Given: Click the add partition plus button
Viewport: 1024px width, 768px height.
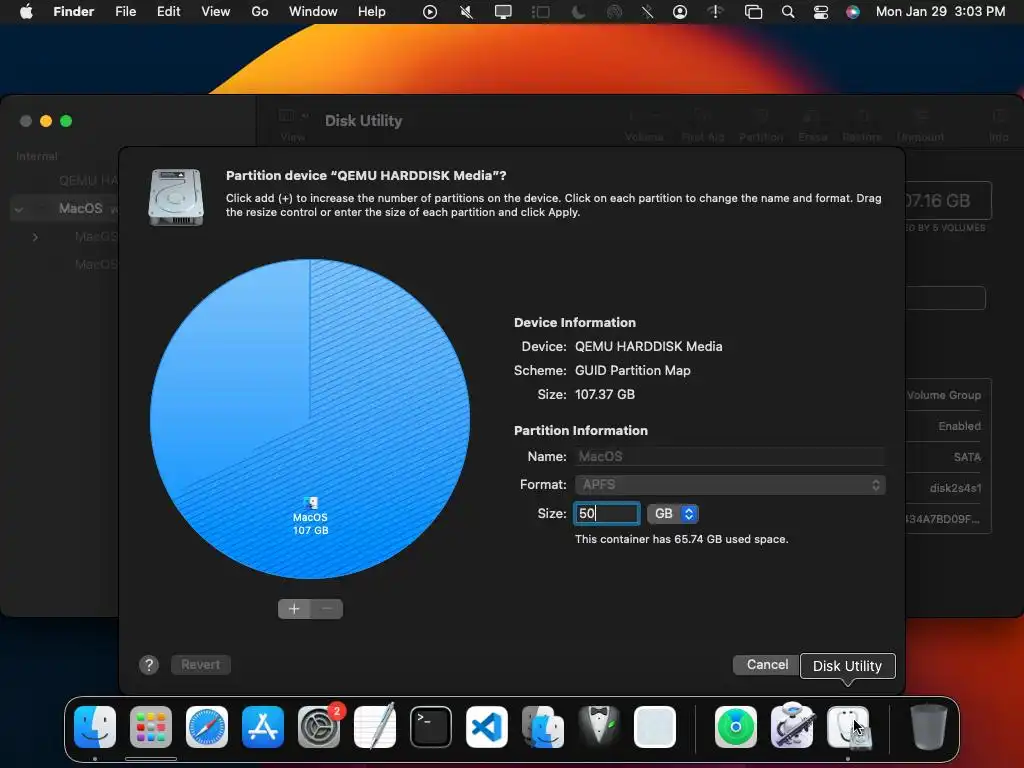Looking at the screenshot, I should tap(294, 609).
